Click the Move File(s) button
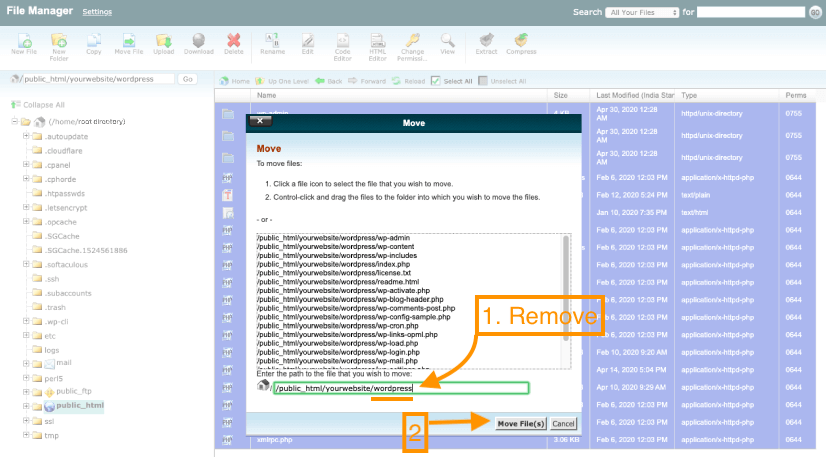 pyautogui.click(x=520, y=424)
